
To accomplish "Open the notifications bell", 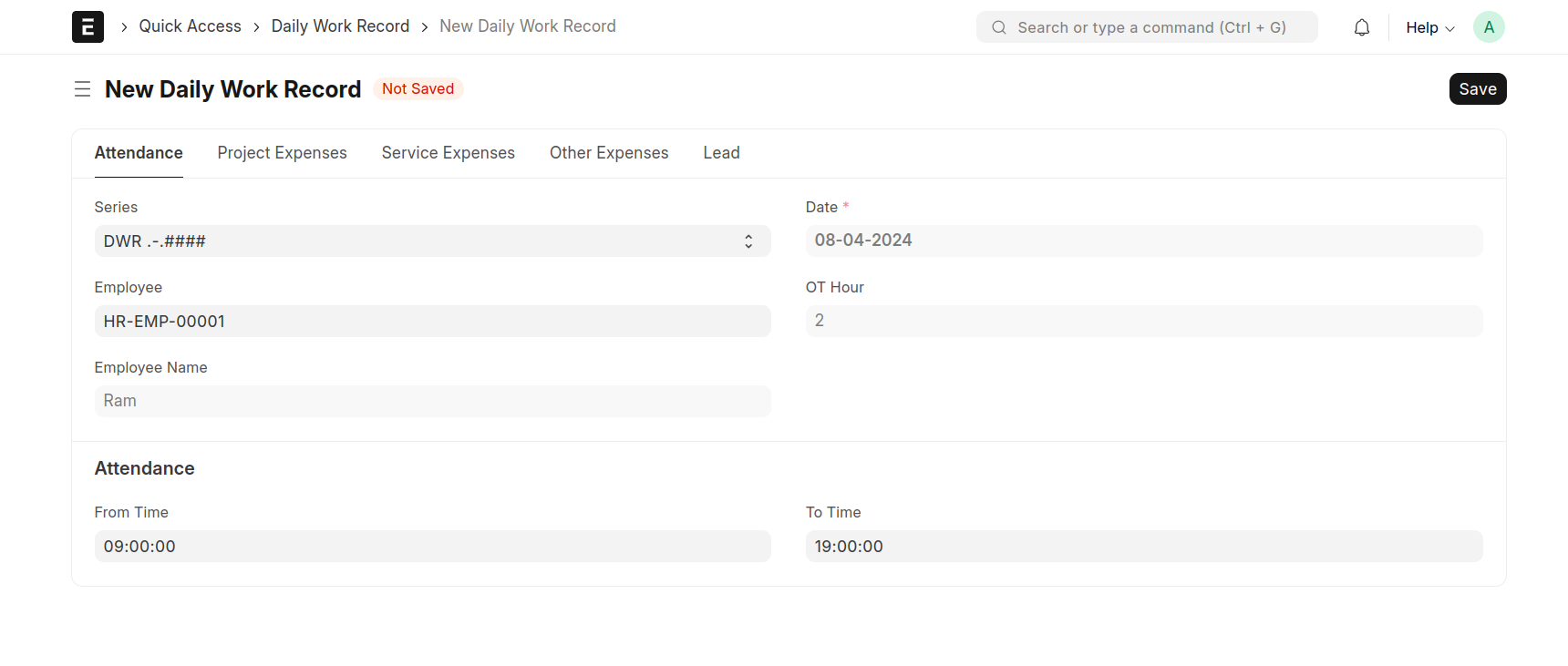I will (x=1361, y=27).
